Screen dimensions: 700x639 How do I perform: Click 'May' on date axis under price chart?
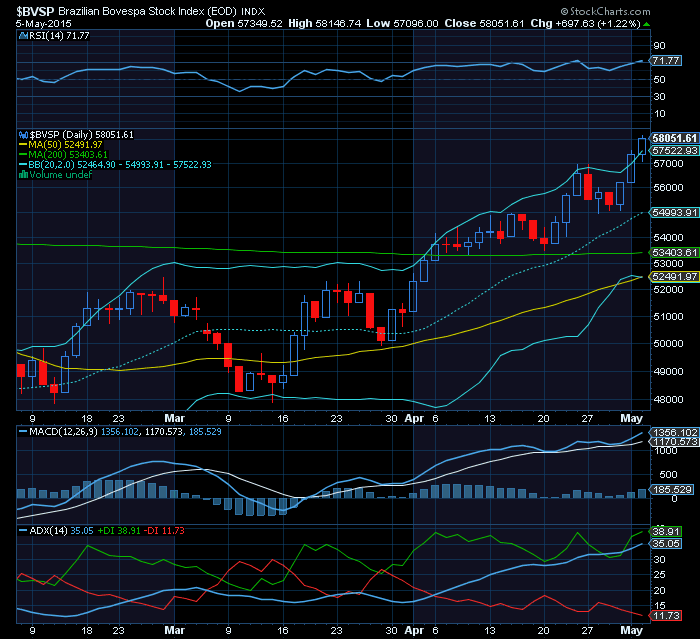(x=631, y=418)
